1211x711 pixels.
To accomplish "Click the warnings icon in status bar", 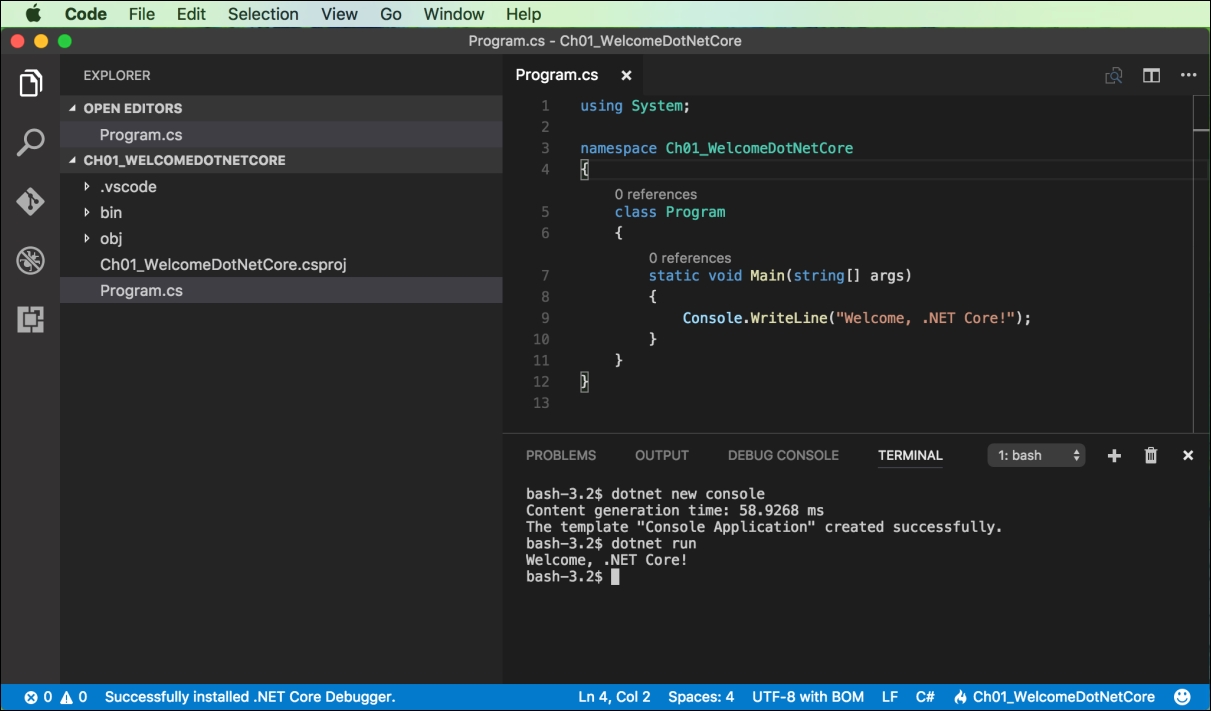I will coord(66,697).
